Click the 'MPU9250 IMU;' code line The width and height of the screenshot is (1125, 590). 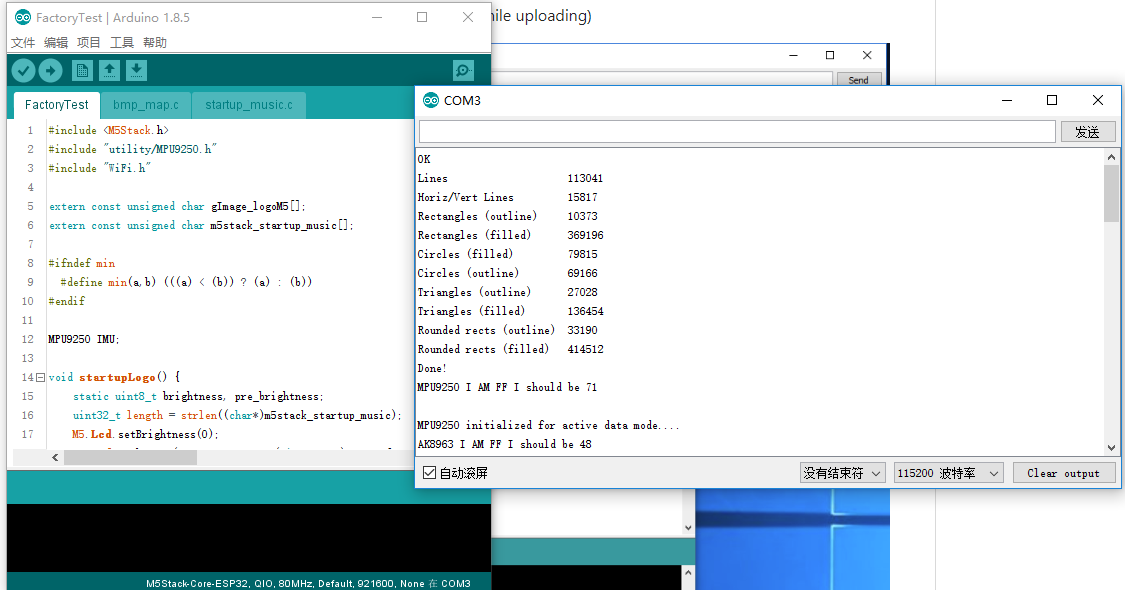click(x=84, y=340)
